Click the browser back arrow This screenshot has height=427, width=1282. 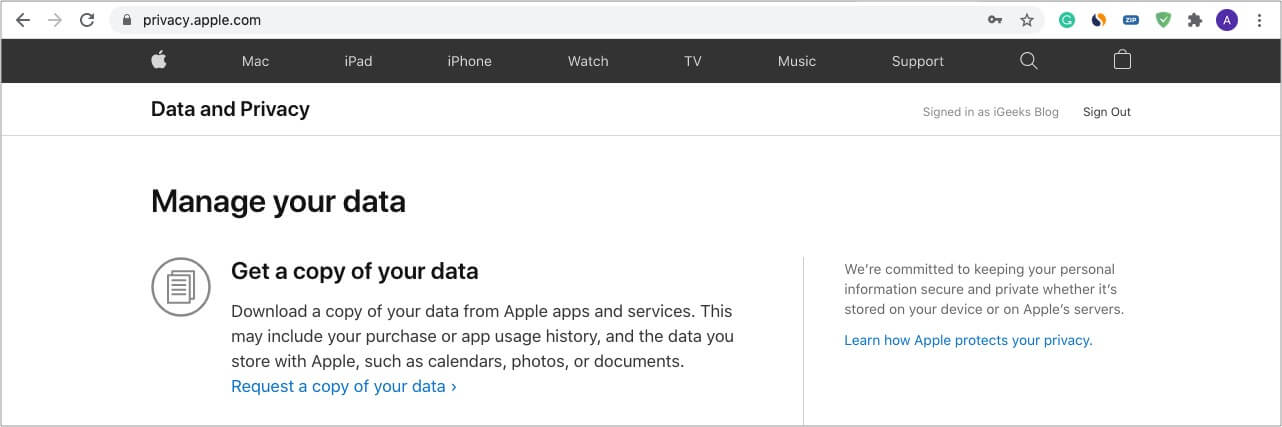coord(23,20)
